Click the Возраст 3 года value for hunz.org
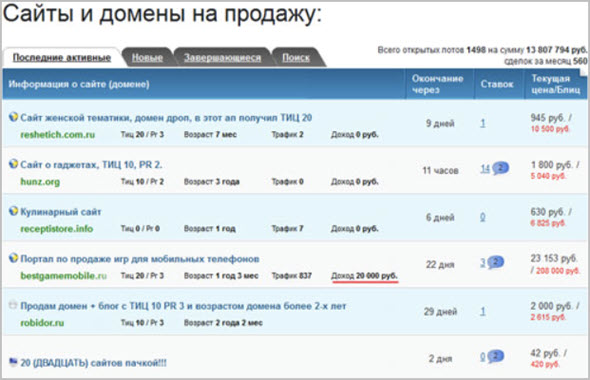This screenshot has height=380, width=590. pyautogui.click(x=211, y=182)
